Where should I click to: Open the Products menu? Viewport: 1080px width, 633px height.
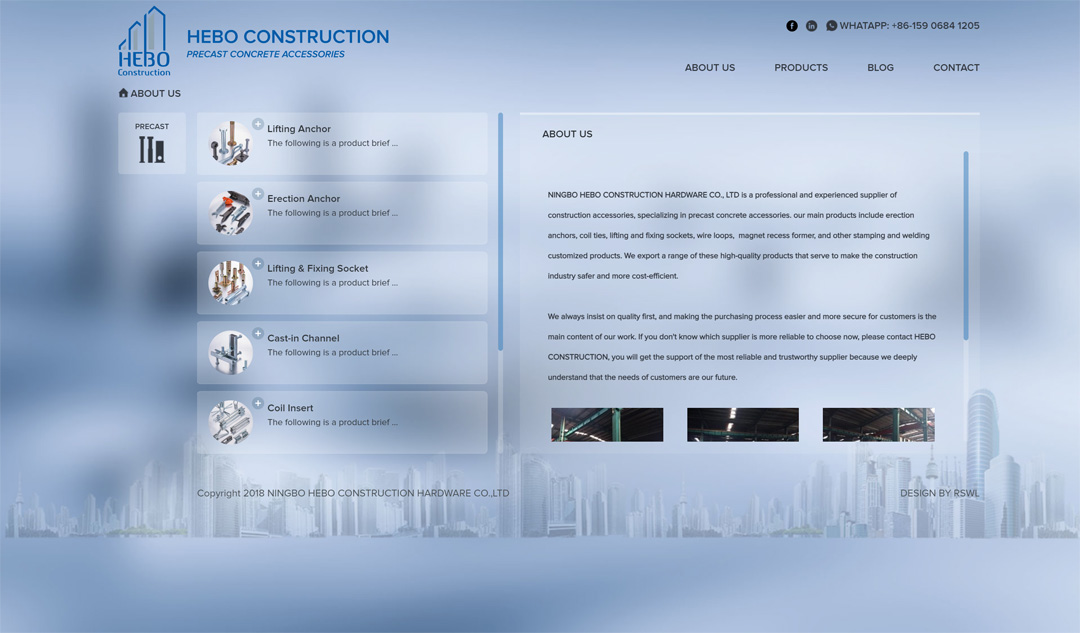pos(800,68)
